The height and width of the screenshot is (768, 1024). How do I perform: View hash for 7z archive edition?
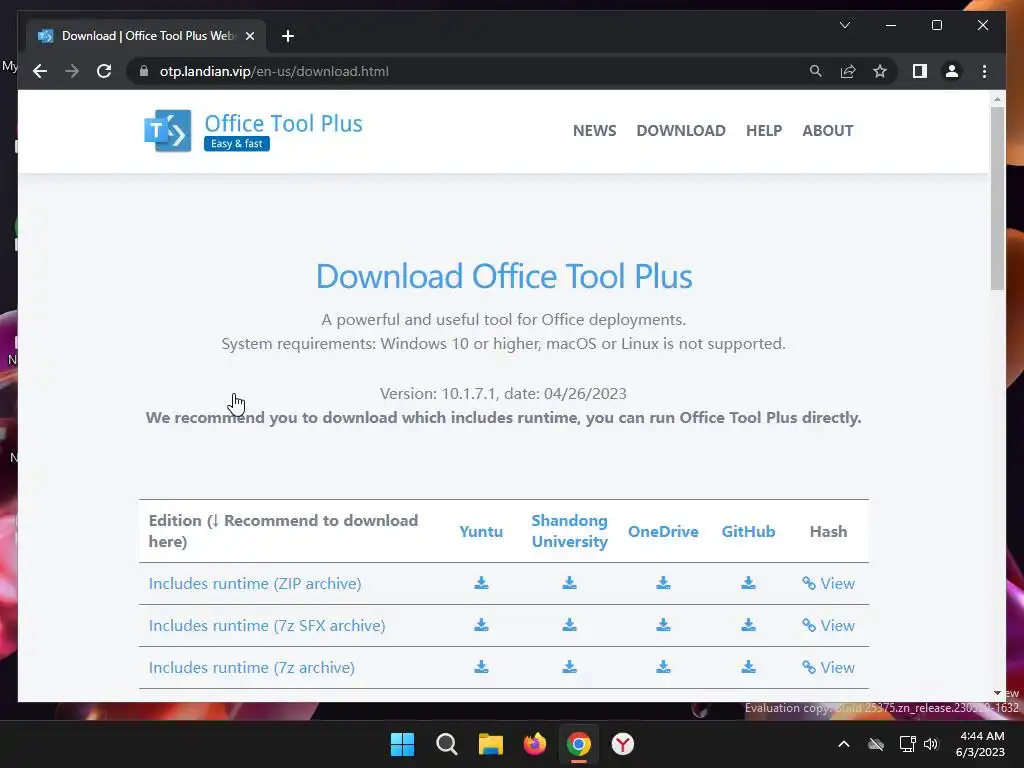tap(828, 667)
